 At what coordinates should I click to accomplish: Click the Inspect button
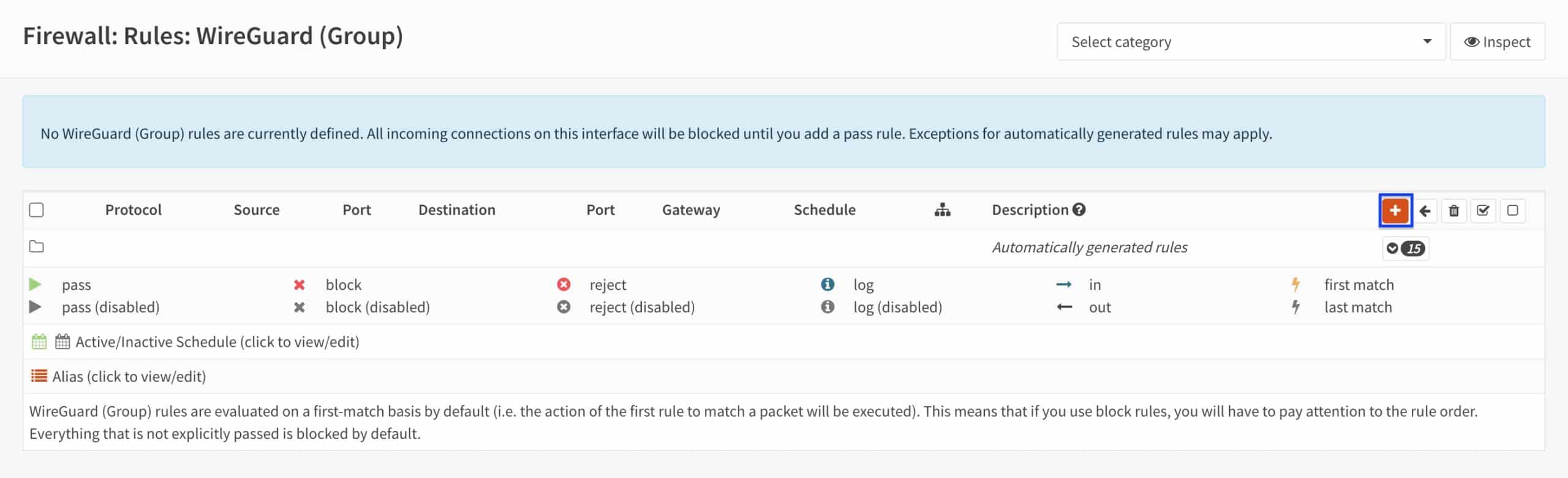(1497, 42)
